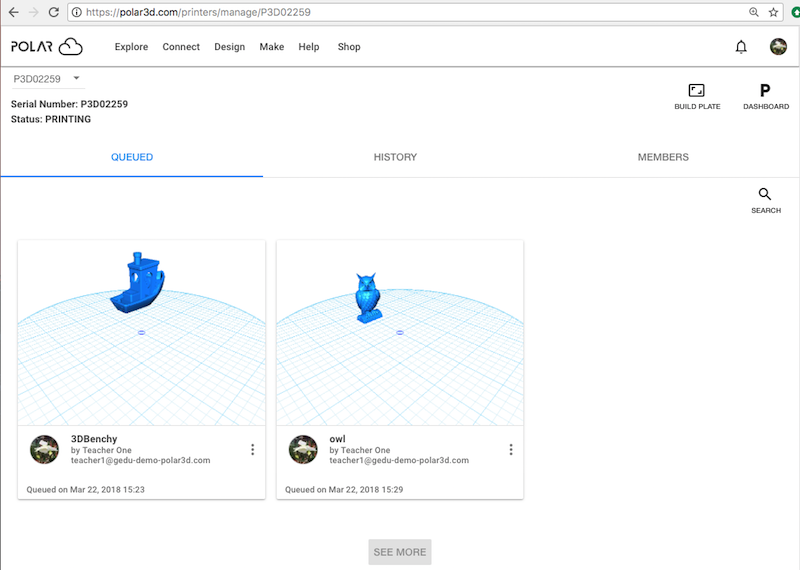Viewport: 800px width, 570px height.
Task: Click 'Queued on Mar 22, 2018 15:23'
Action: 86,489
